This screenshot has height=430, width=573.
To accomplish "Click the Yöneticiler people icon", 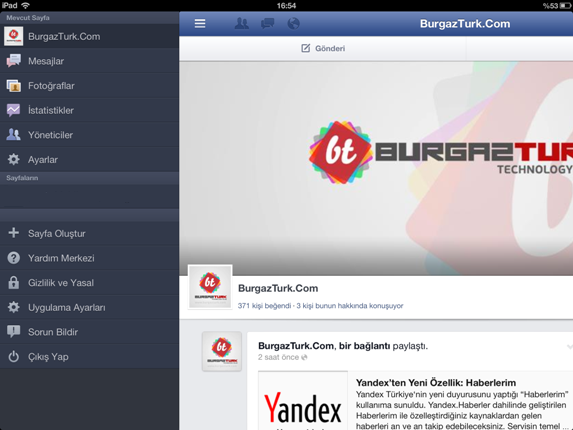I will pos(14,134).
